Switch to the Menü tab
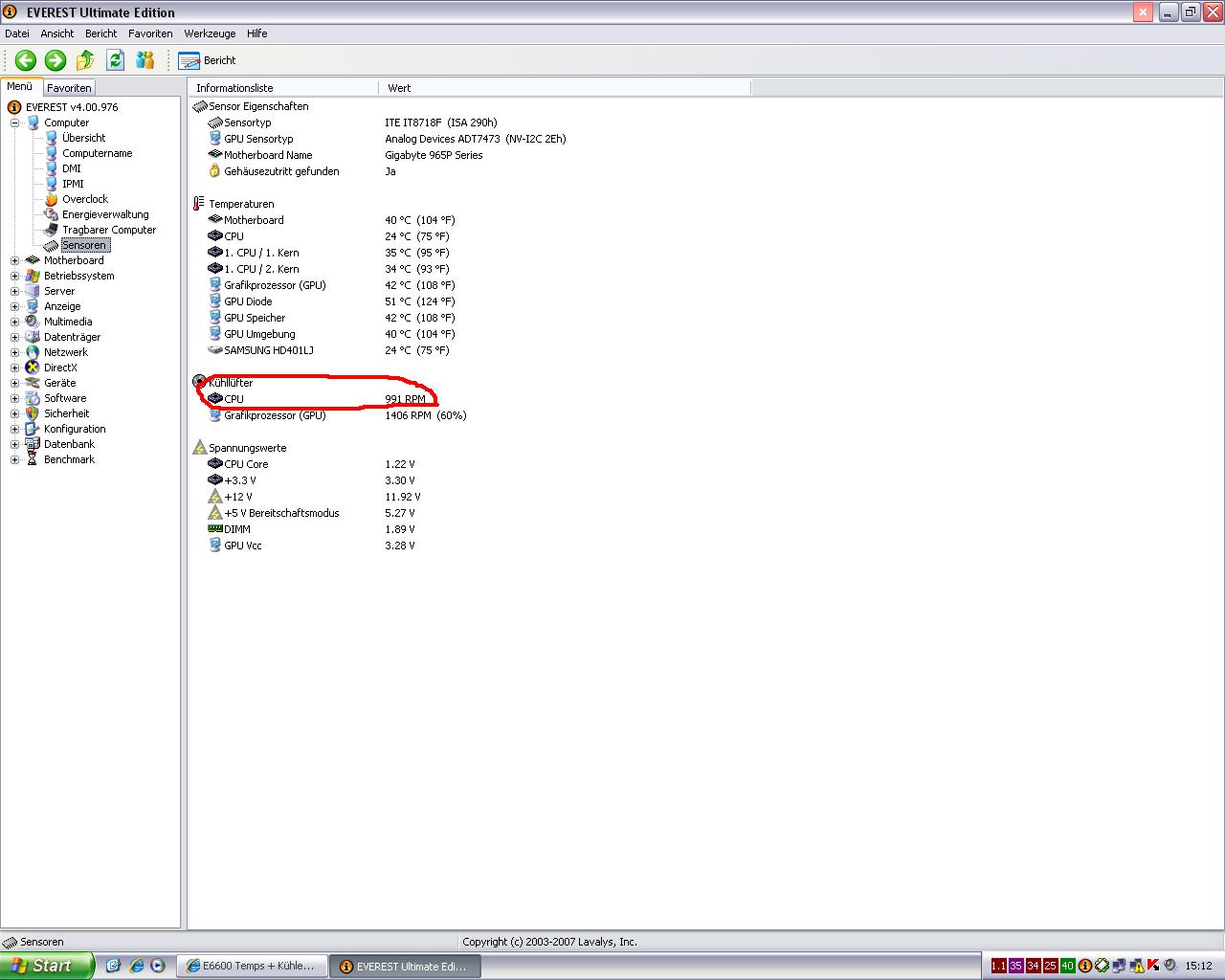 (x=20, y=86)
